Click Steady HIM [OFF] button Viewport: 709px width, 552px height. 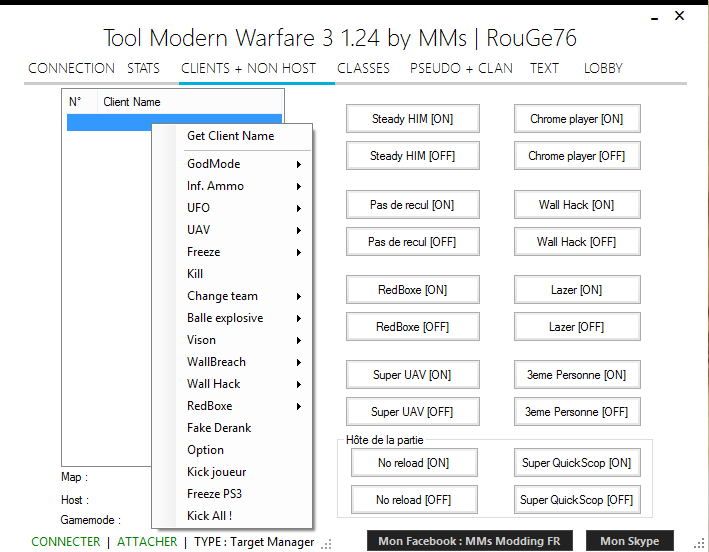pyautogui.click(x=412, y=156)
